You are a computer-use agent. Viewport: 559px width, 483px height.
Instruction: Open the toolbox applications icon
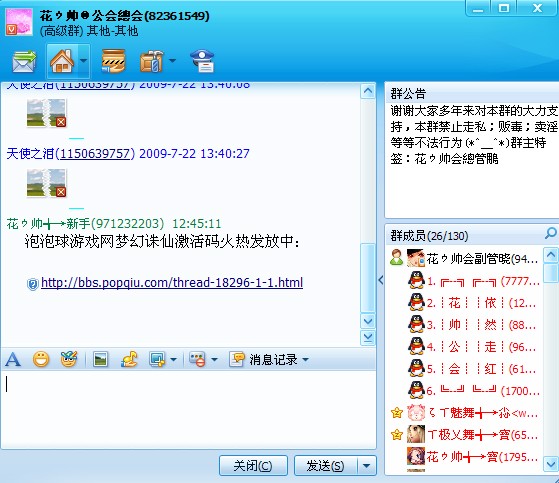click(151, 61)
